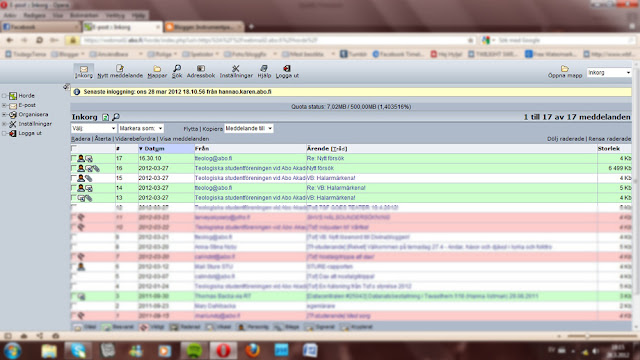Click the Logga ut toolbar icon
Screen dimensions: 640x360
click(x=287, y=69)
